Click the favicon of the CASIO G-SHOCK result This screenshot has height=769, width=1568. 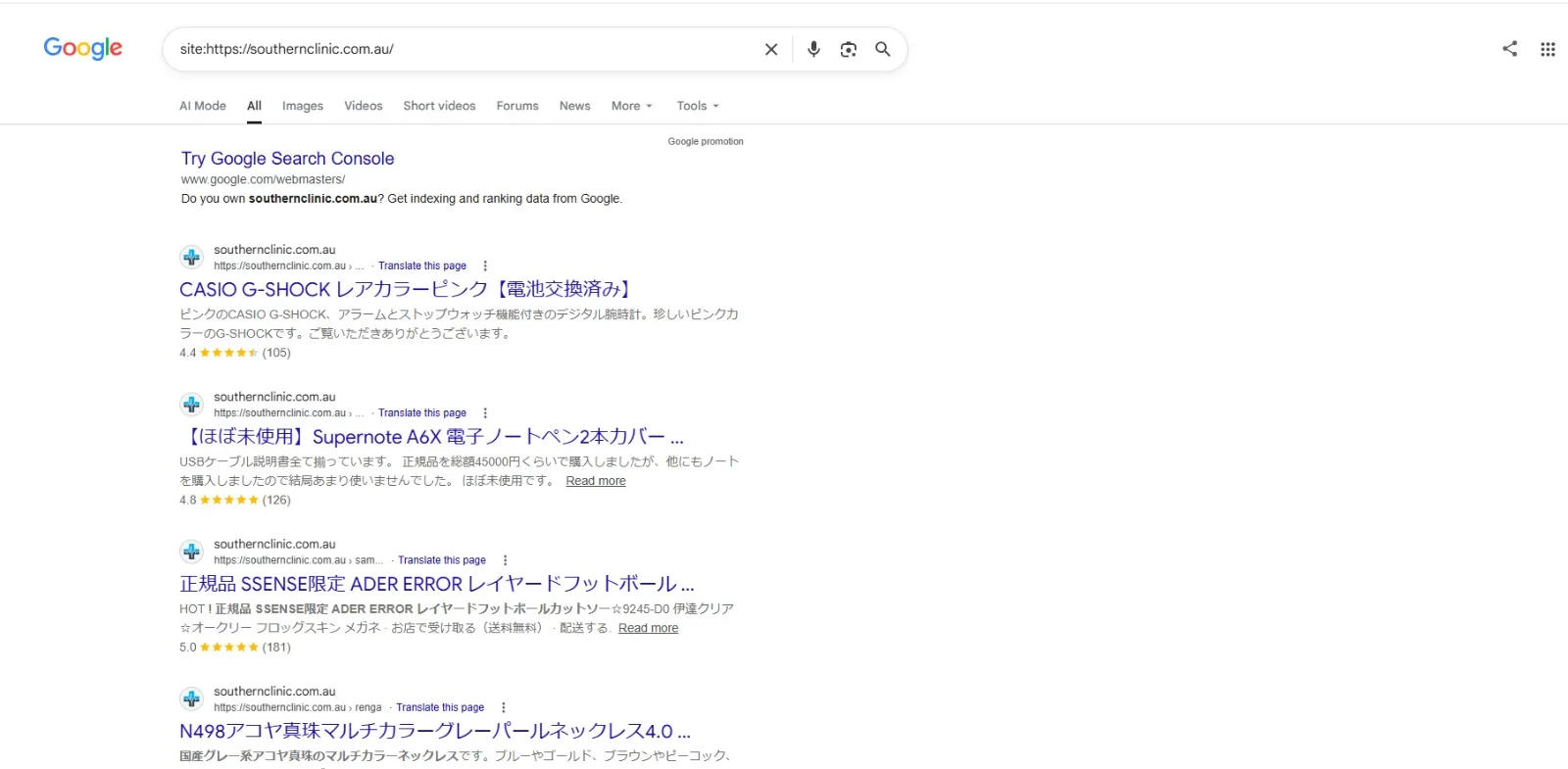pyautogui.click(x=191, y=258)
